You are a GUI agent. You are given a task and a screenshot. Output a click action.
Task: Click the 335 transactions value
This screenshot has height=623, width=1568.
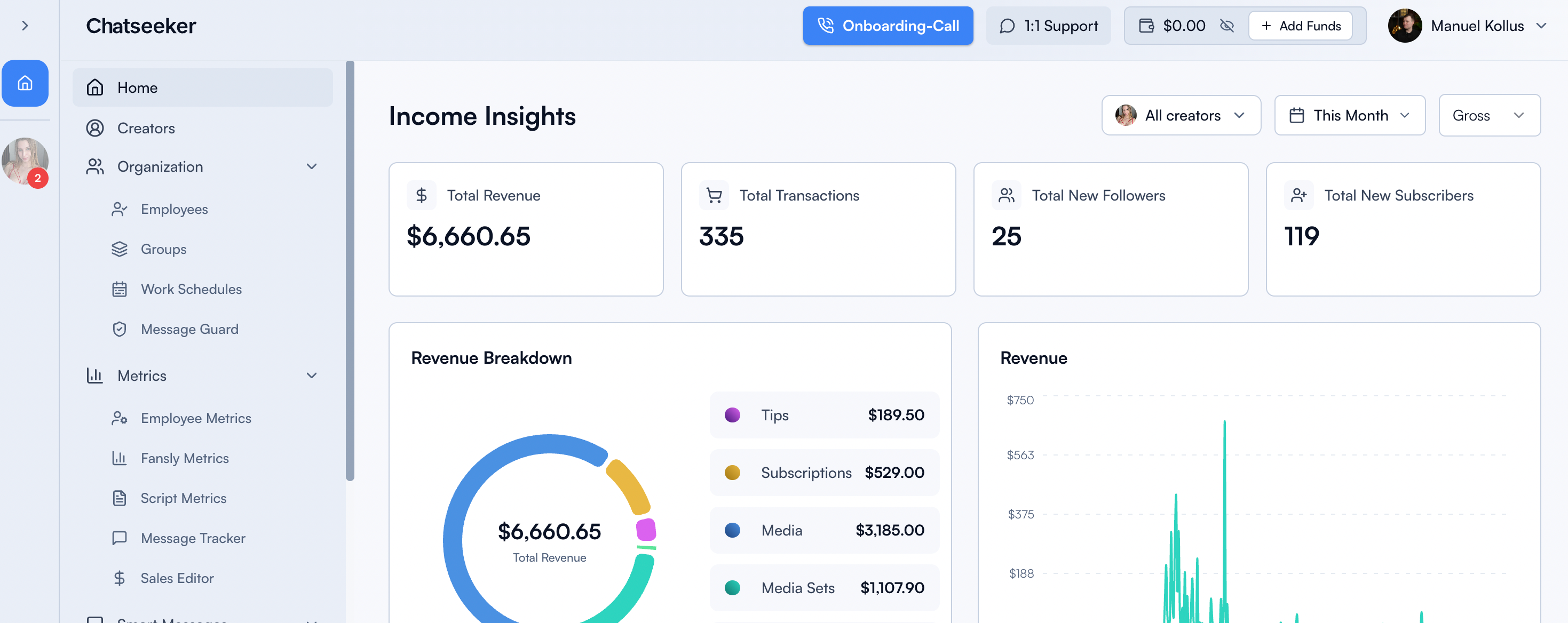[722, 236]
